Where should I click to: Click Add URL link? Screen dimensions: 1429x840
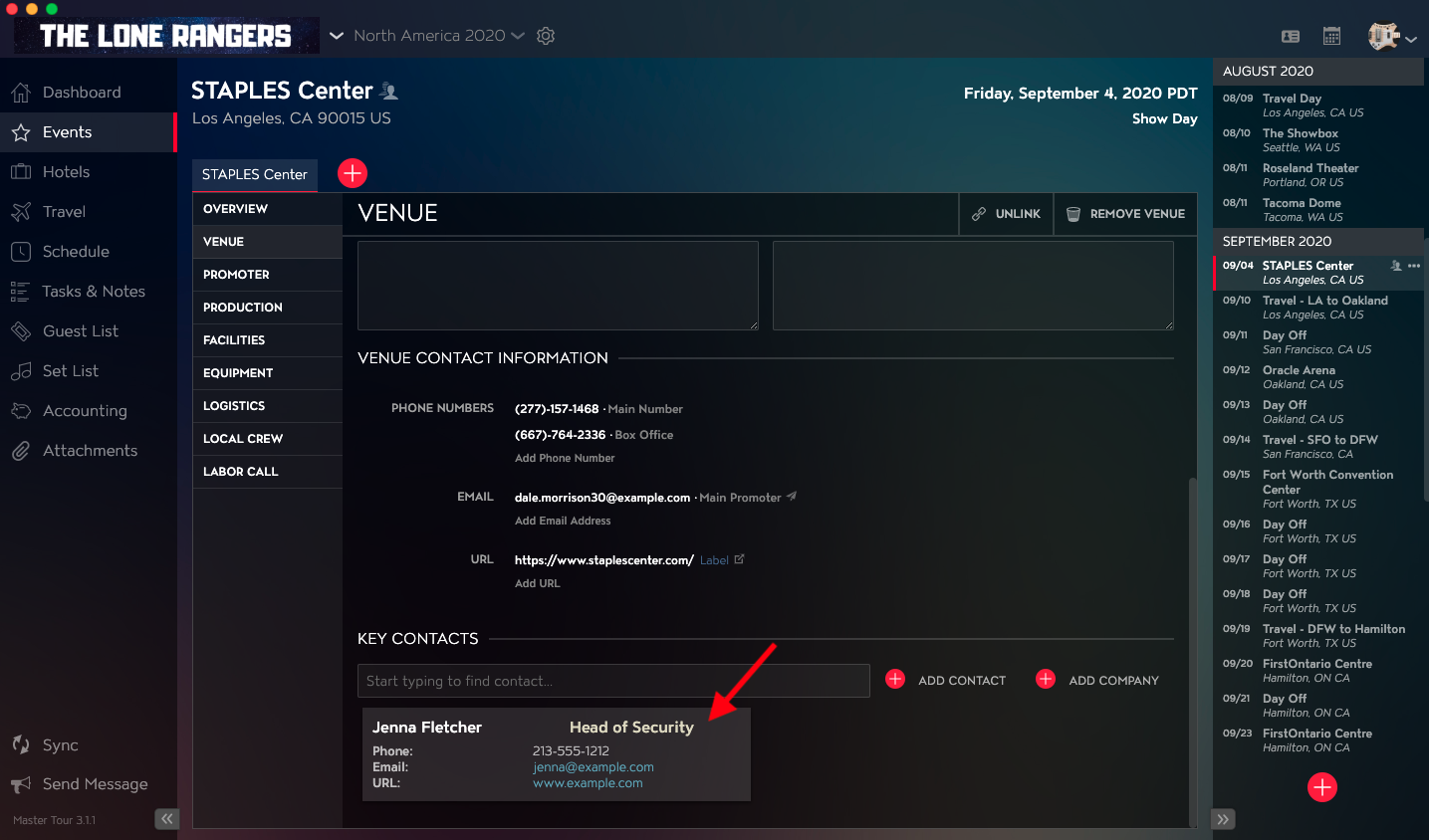coord(538,583)
